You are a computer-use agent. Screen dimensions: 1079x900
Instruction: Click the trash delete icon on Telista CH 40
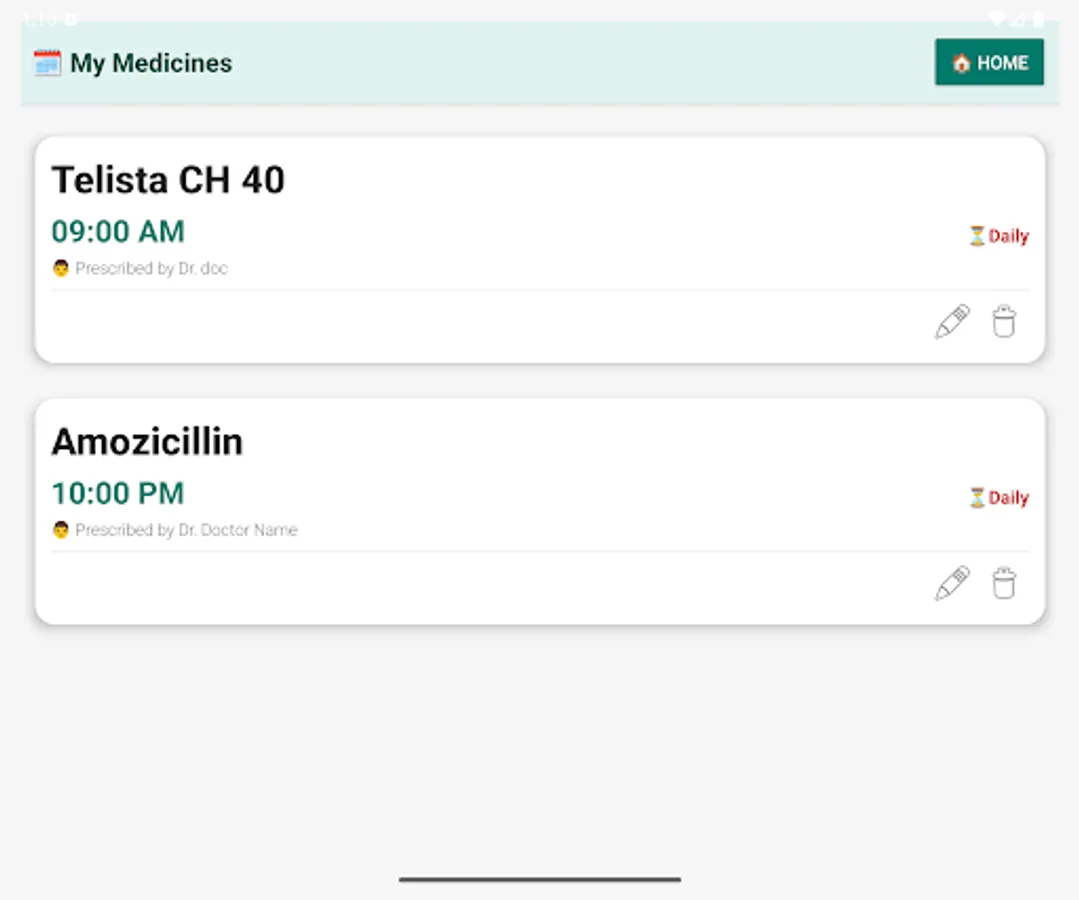tap(1004, 321)
